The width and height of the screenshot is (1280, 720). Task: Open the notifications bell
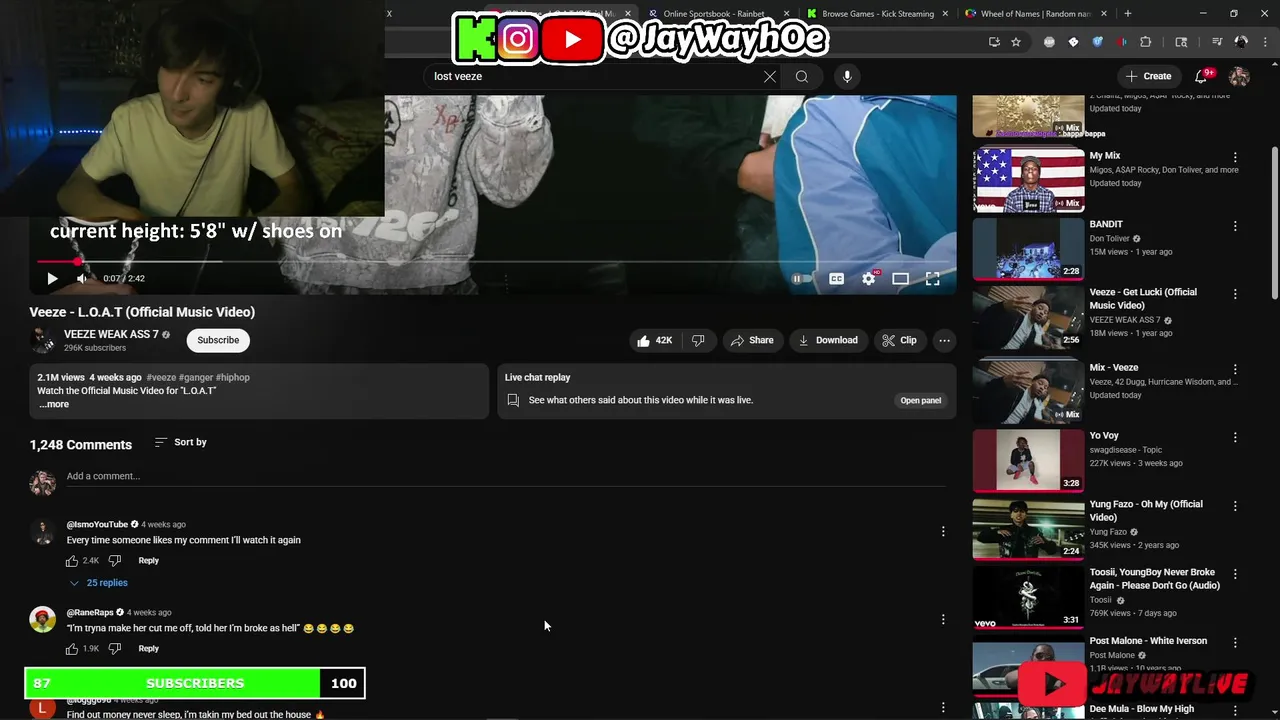[x=1202, y=76]
